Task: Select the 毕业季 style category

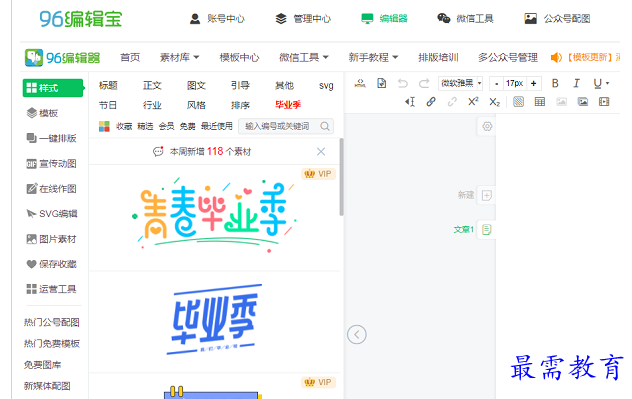Action: [x=288, y=105]
